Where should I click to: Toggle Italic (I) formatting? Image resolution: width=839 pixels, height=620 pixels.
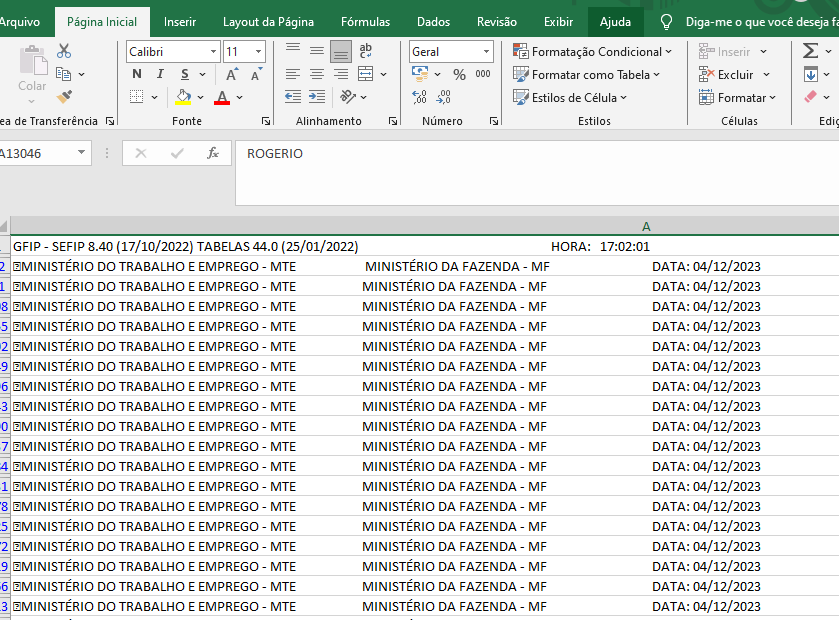[161, 74]
